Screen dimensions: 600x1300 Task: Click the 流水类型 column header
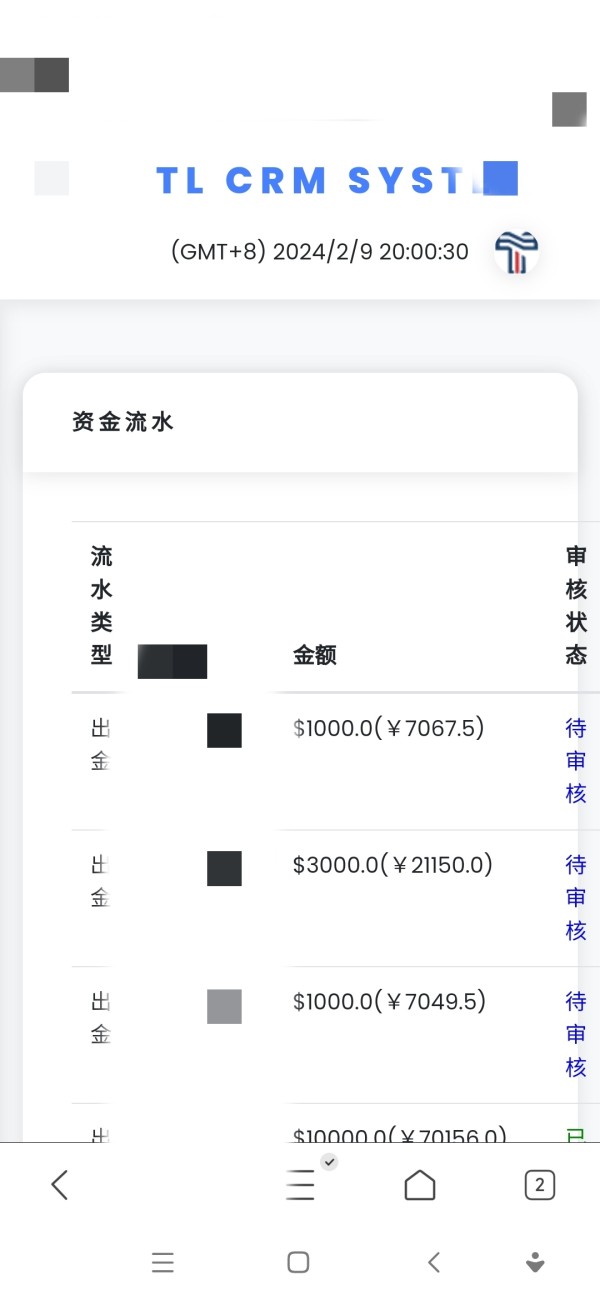[x=101, y=606]
